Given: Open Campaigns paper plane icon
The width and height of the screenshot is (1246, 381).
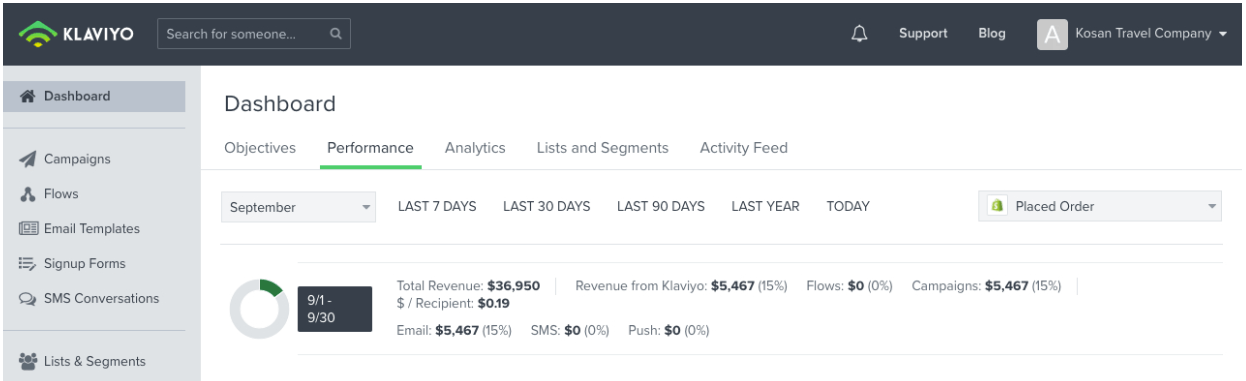Looking at the screenshot, I should 28,159.
